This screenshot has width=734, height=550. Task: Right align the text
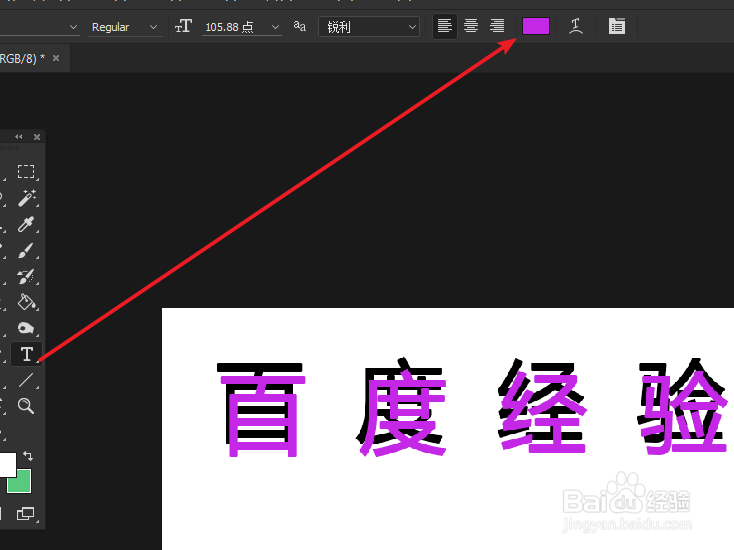coord(497,26)
